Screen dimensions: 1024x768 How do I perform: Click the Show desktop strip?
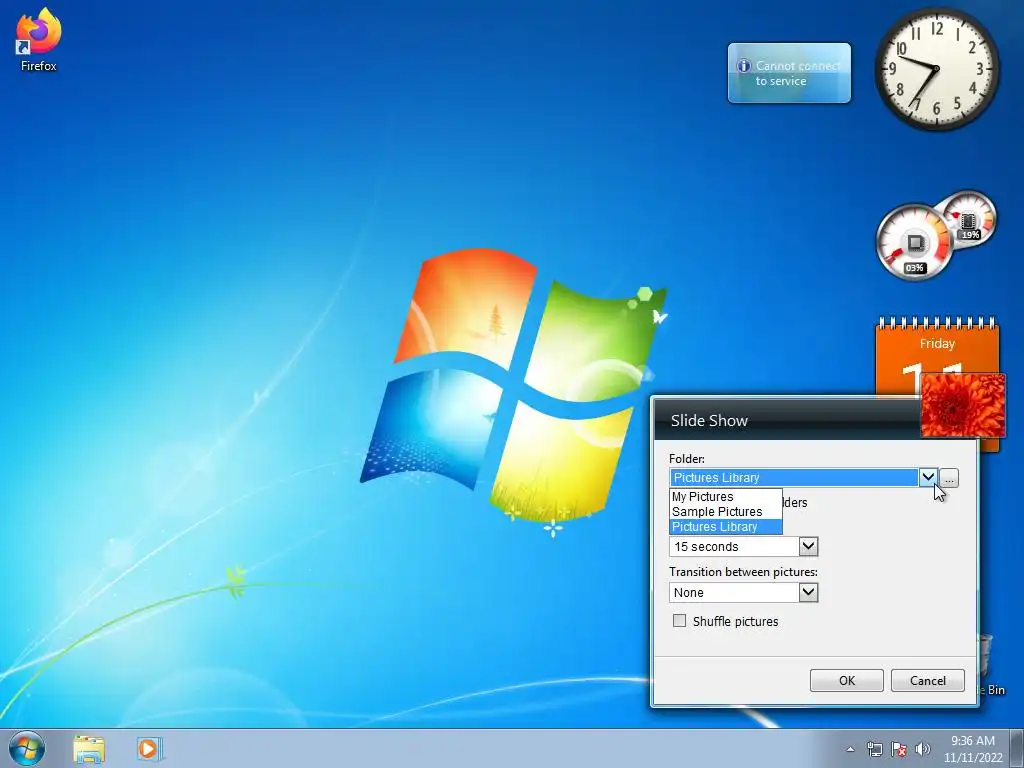tap(1017, 748)
